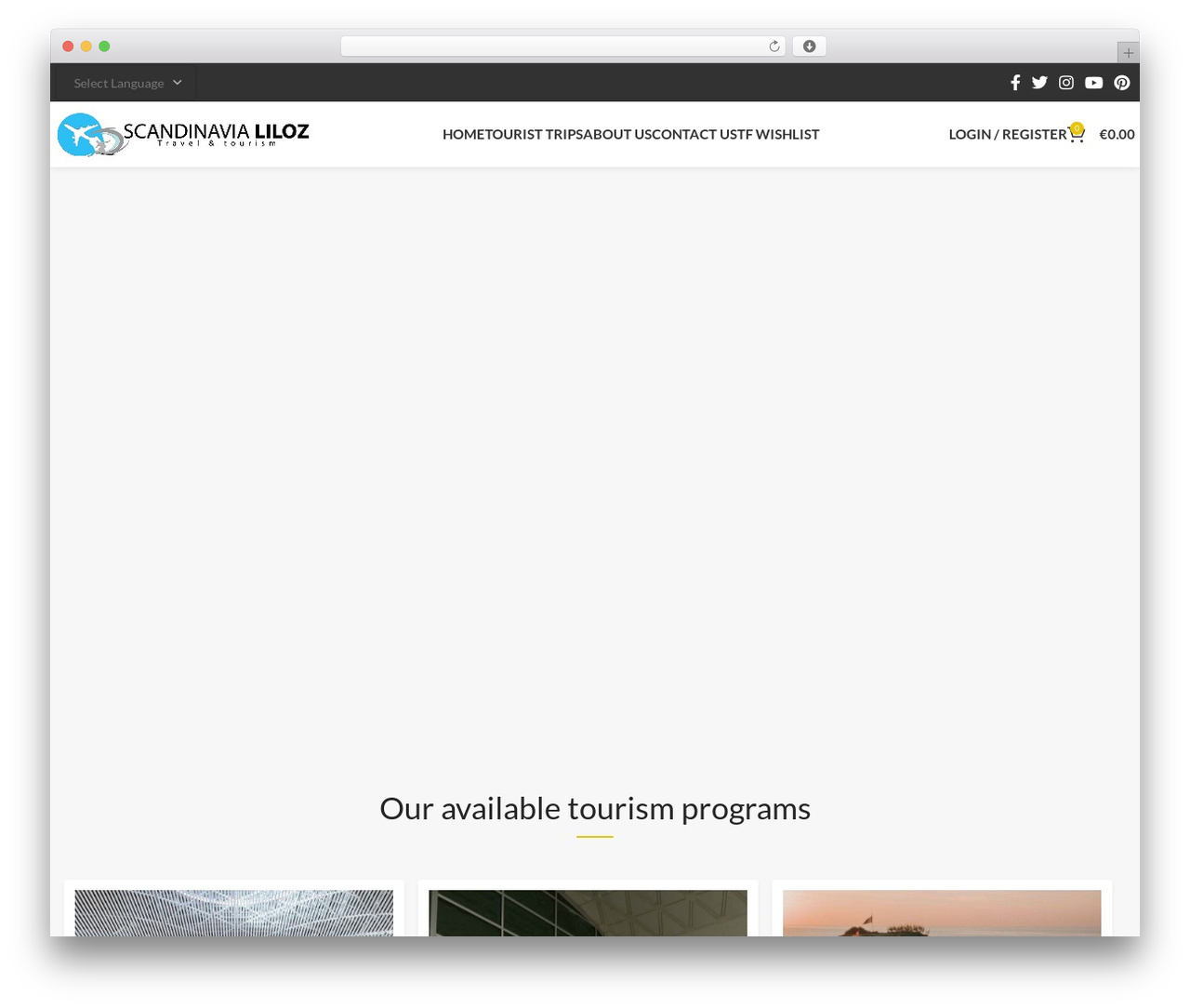Image resolution: width=1190 pixels, height=1008 pixels.
Task: Click the LOGIN / REGISTER link
Action: [x=1008, y=134]
